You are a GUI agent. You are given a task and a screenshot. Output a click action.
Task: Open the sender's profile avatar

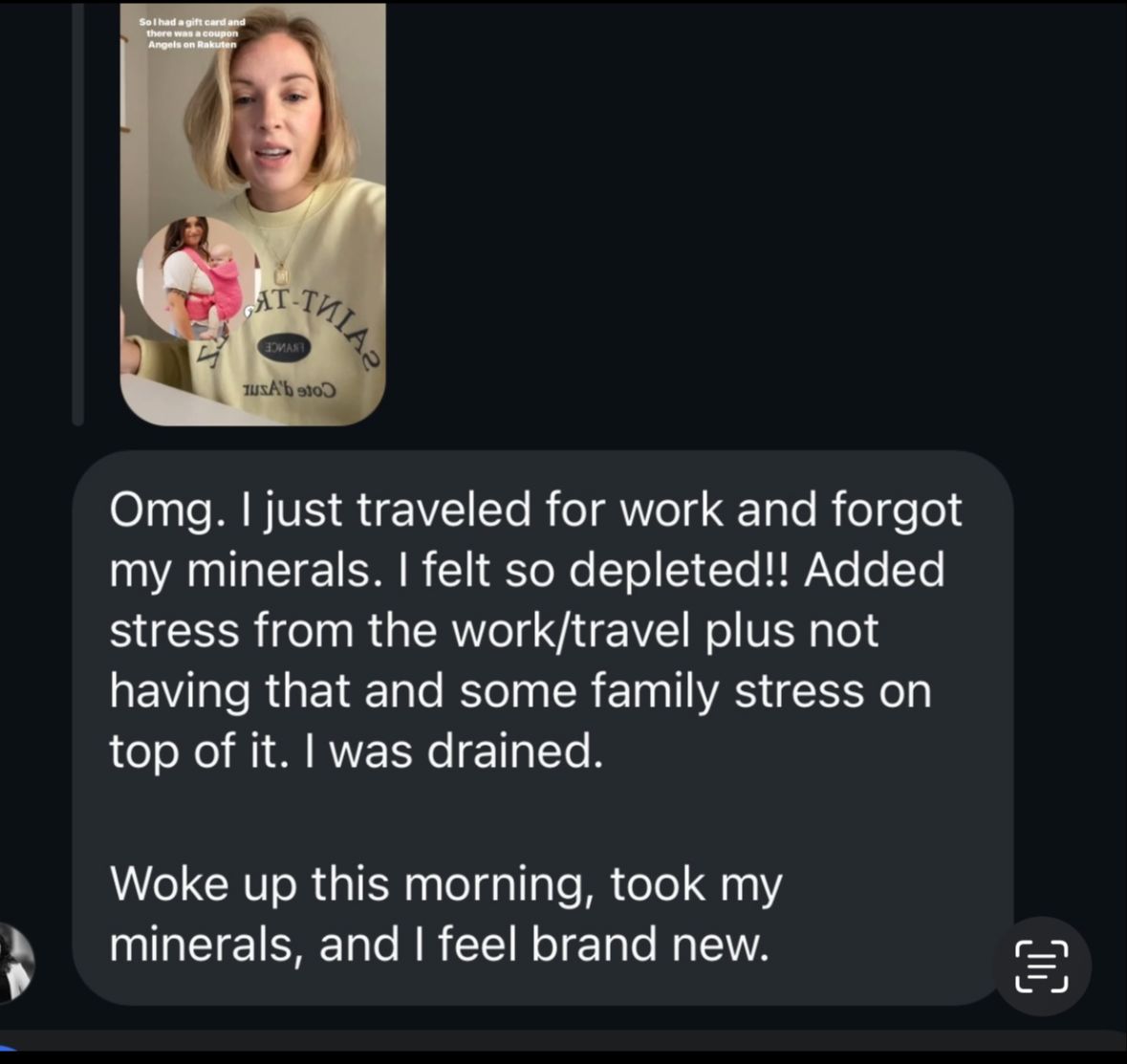(13, 962)
